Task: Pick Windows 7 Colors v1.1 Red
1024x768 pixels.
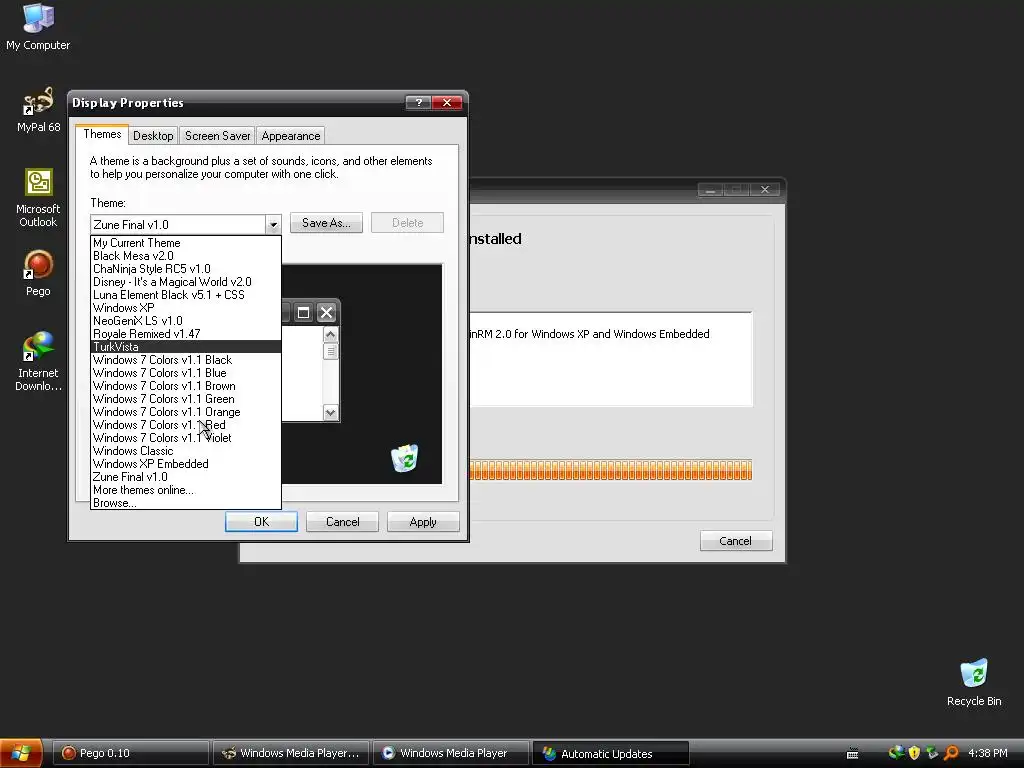Action: [185, 425]
